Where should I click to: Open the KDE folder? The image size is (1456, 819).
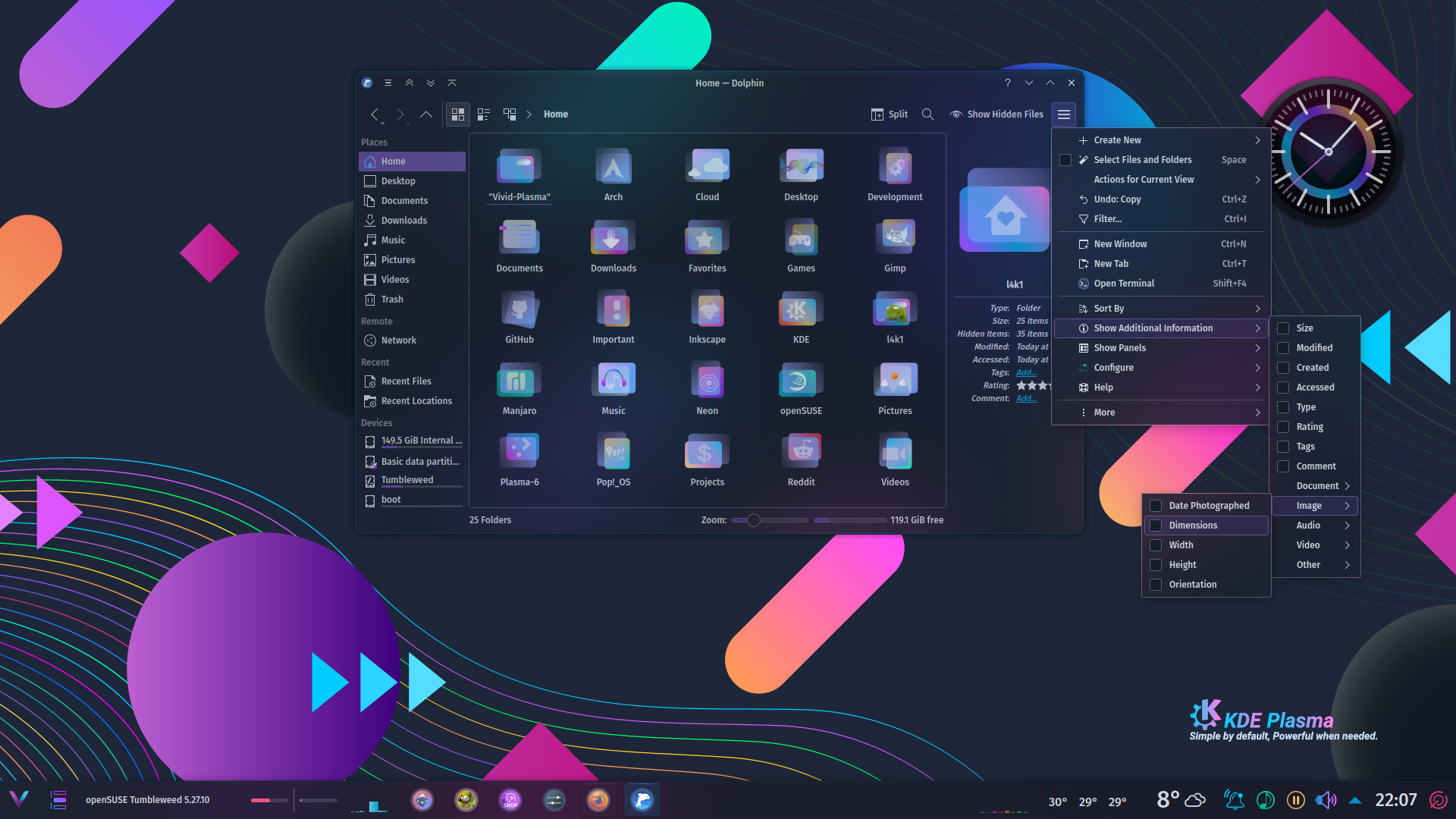click(801, 318)
